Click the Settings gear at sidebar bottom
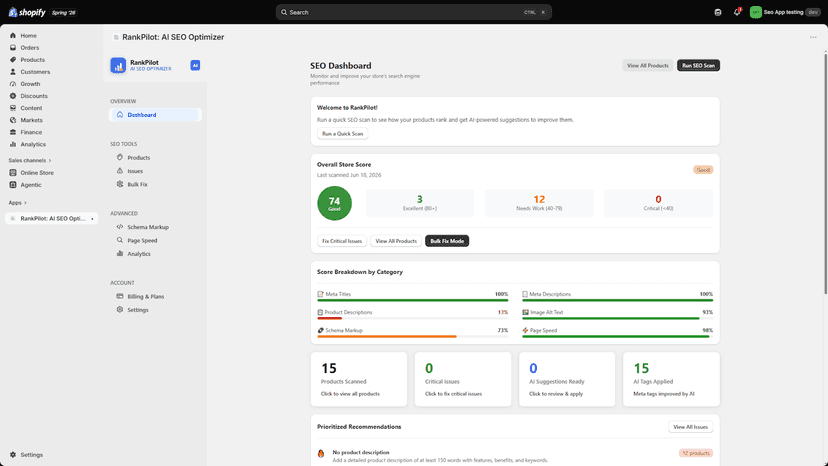The width and height of the screenshot is (828, 466). (13, 454)
